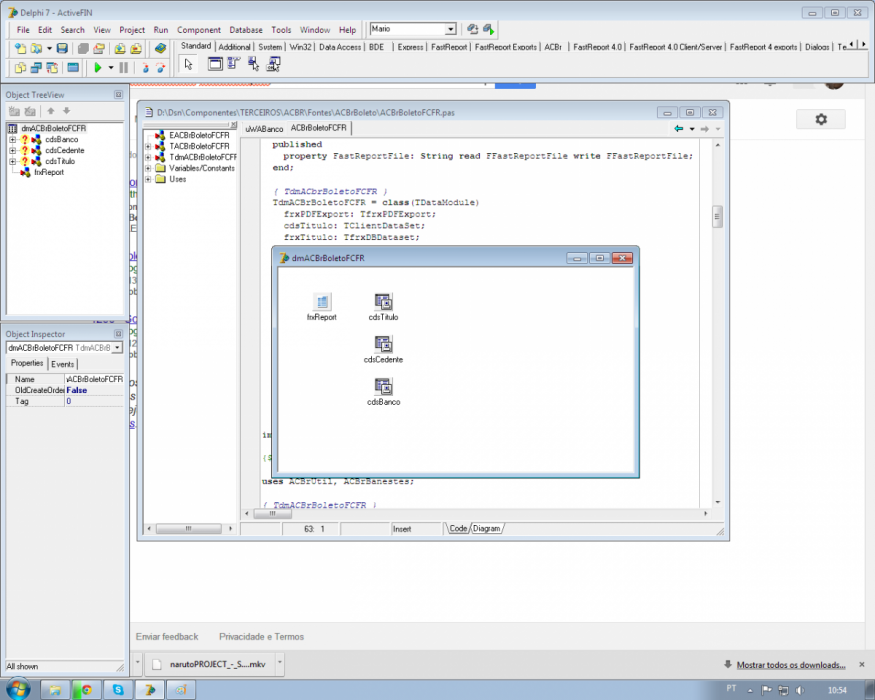The image size is (875, 700).
Task: Switch to the Data Access palette tab
Action: click(x=340, y=47)
